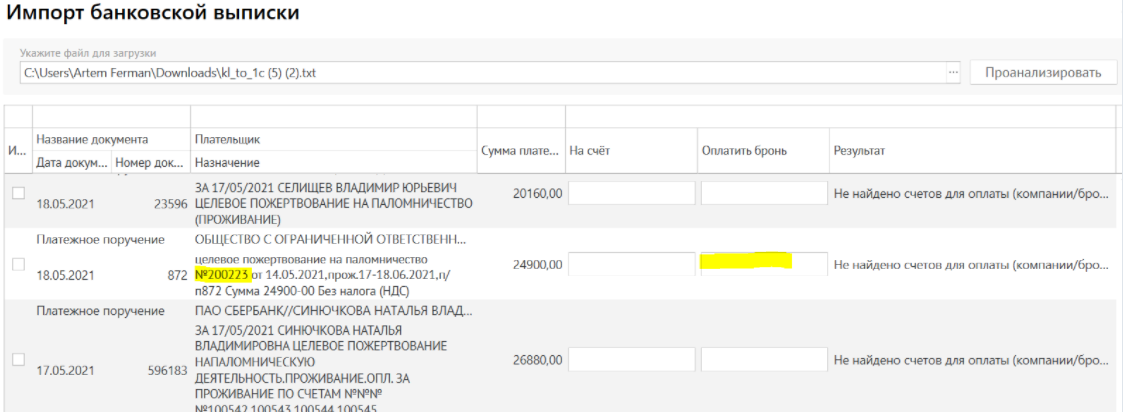Viewport: 1124px width, 412px height.
Task: Click the На счёт field for 20160,00 payment
Action: (x=632, y=194)
